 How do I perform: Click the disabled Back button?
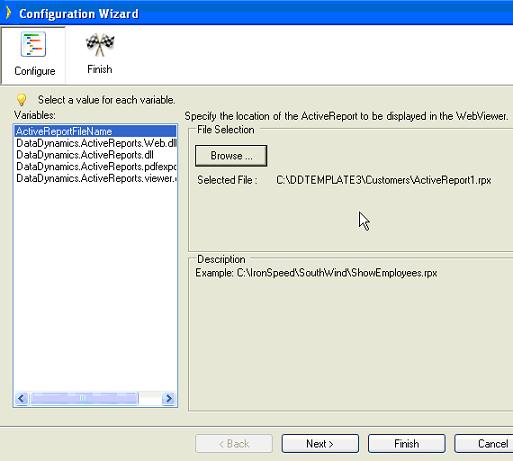pos(234,444)
